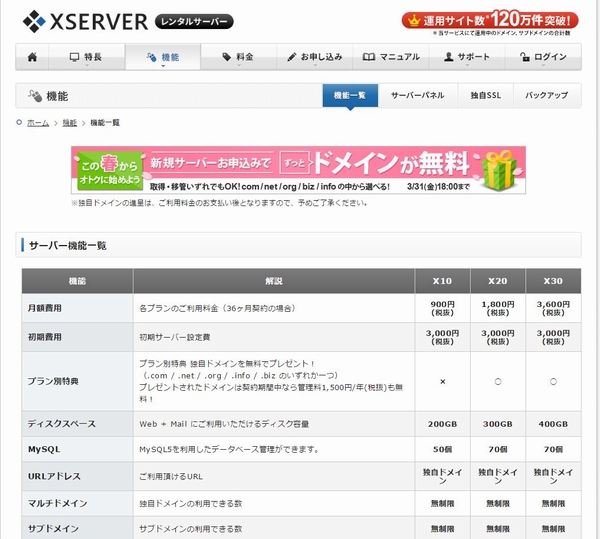
Task: Click the URLアドレス row label
Action: coord(54,476)
